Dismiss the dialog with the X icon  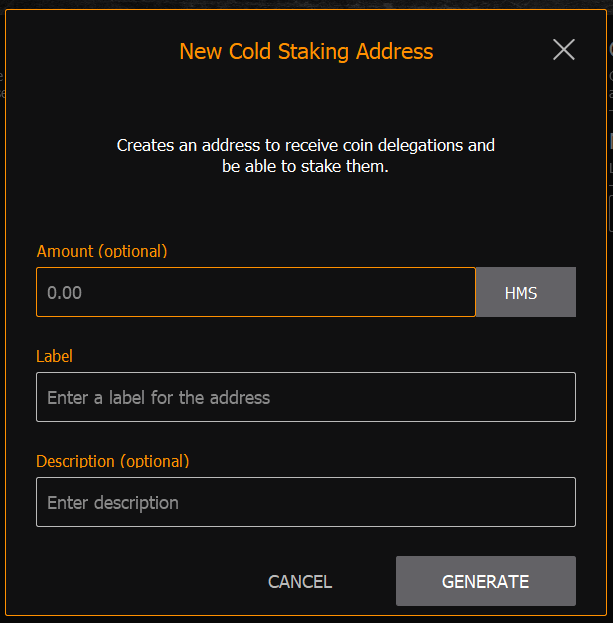coord(564,50)
